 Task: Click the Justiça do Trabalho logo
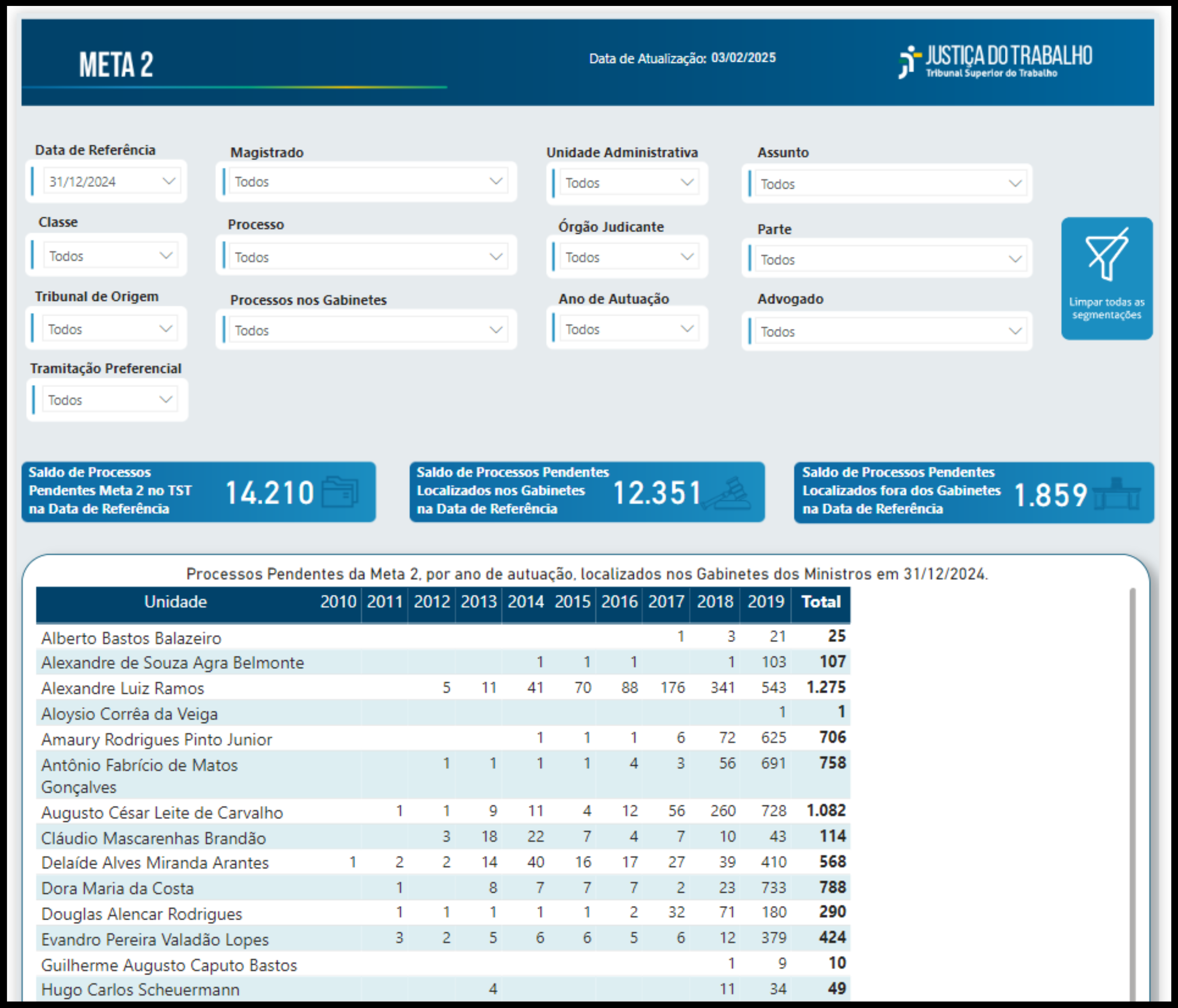(994, 61)
